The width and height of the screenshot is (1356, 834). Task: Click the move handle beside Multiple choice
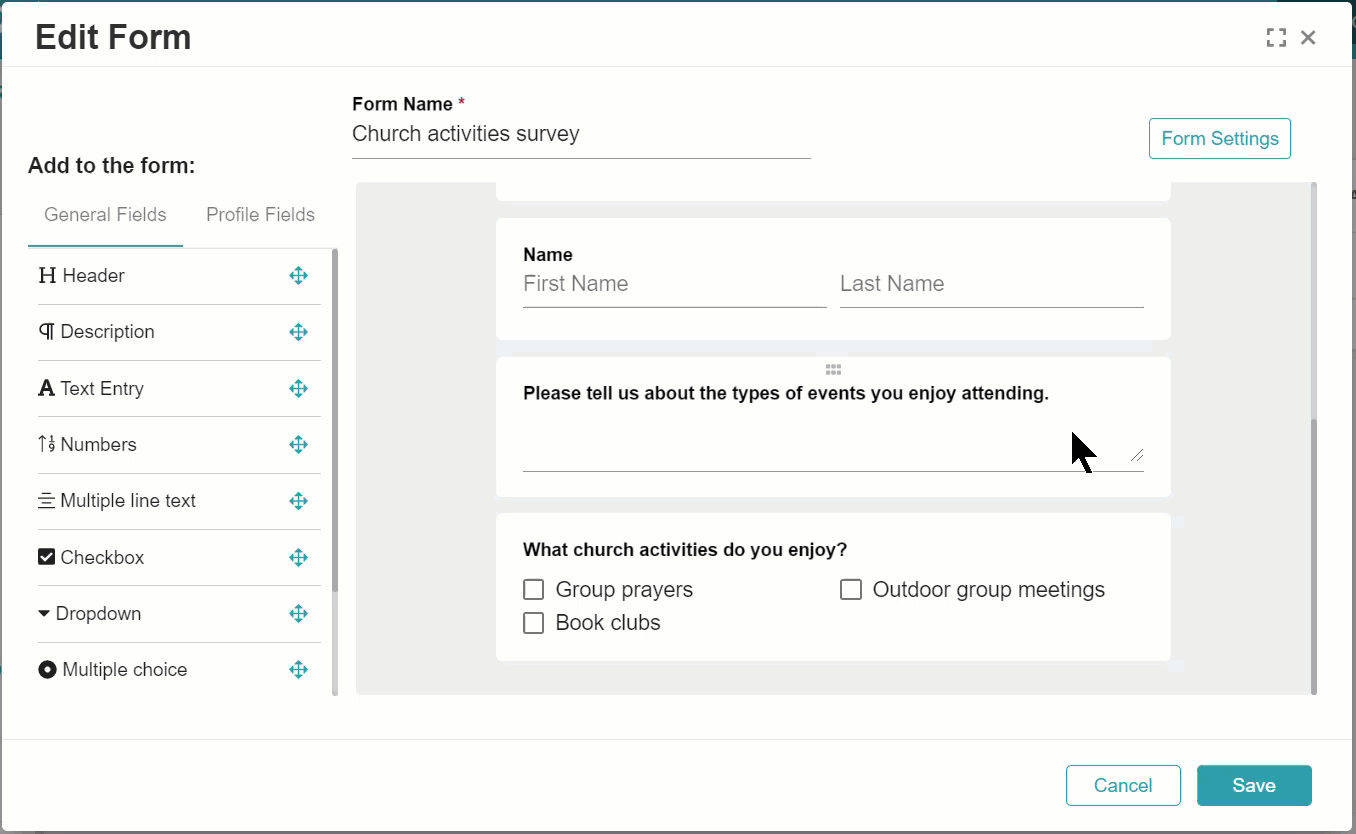298,670
